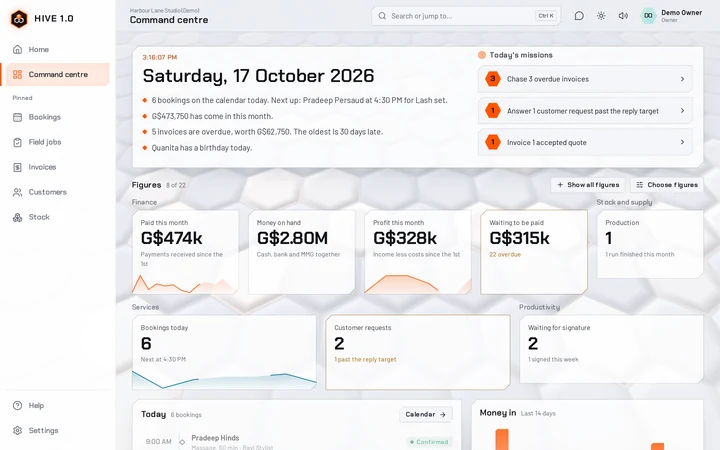
Task: Expand chevron on customer request mission
Action: [682, 111]
